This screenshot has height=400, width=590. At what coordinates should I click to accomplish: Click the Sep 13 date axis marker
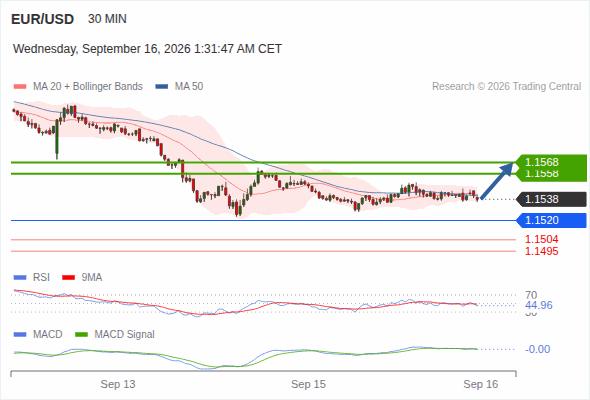click(118, 384)
